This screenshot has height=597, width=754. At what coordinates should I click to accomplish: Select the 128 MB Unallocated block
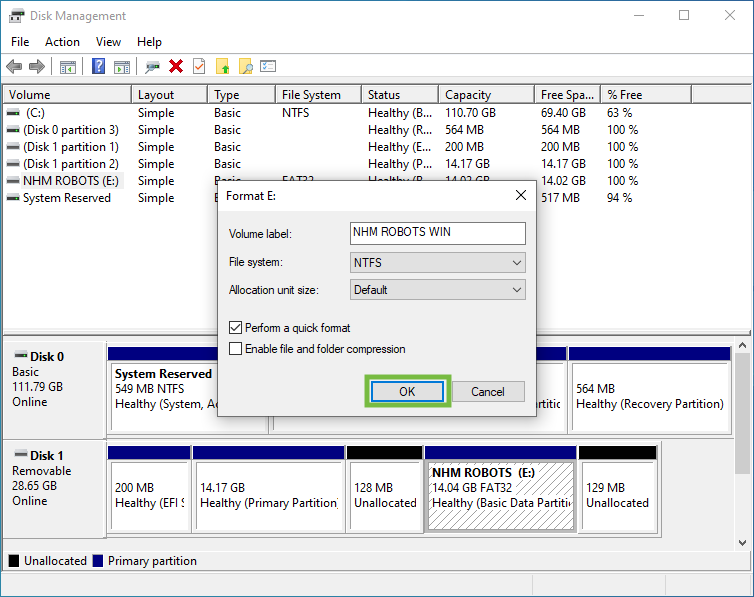point(385,489)
